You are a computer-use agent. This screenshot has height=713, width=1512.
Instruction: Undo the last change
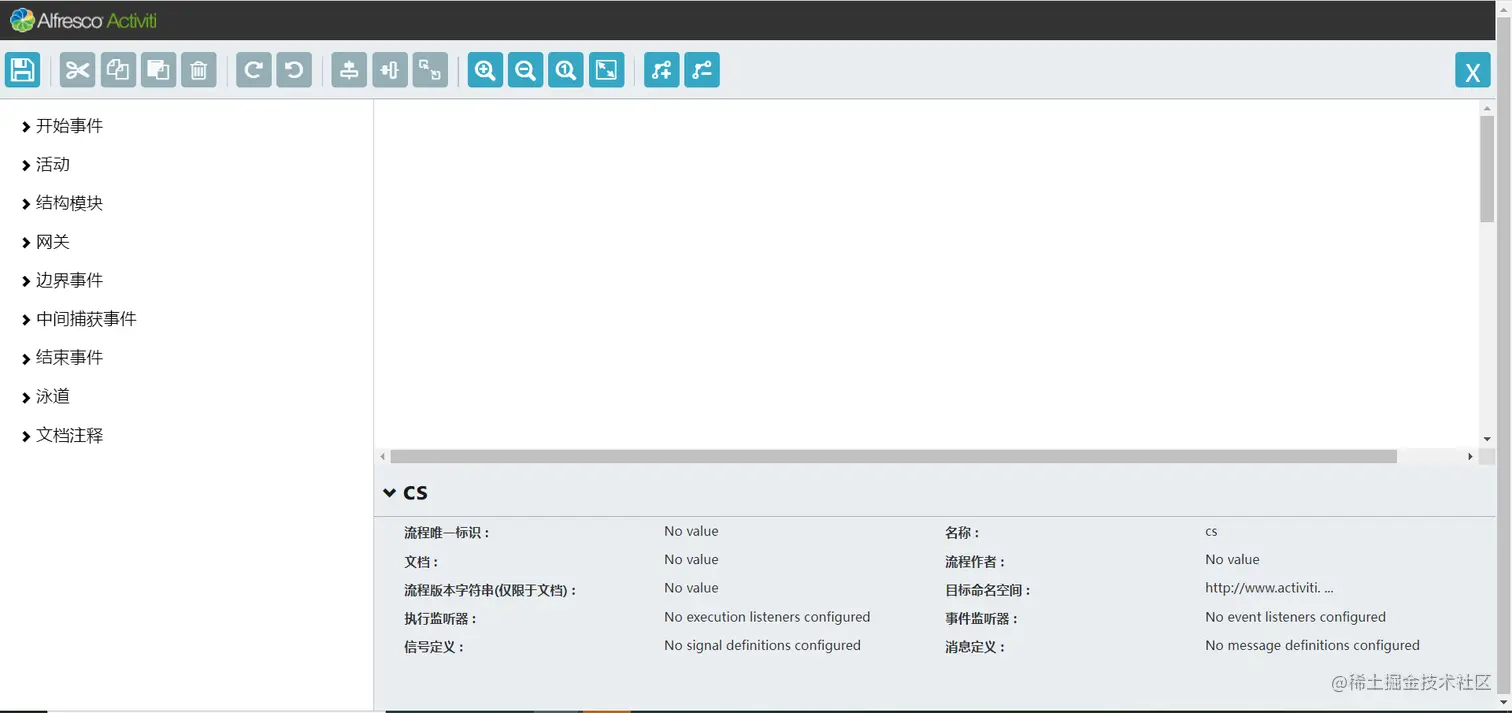pos(293,70)
